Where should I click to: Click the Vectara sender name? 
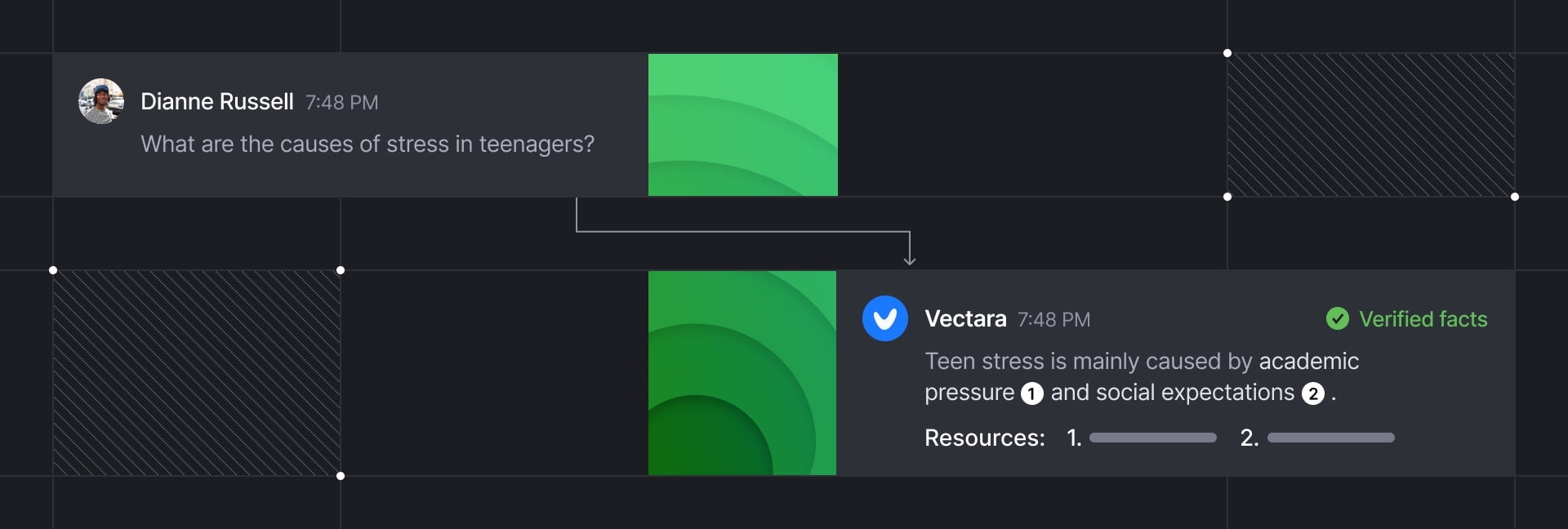coord(964,318)
